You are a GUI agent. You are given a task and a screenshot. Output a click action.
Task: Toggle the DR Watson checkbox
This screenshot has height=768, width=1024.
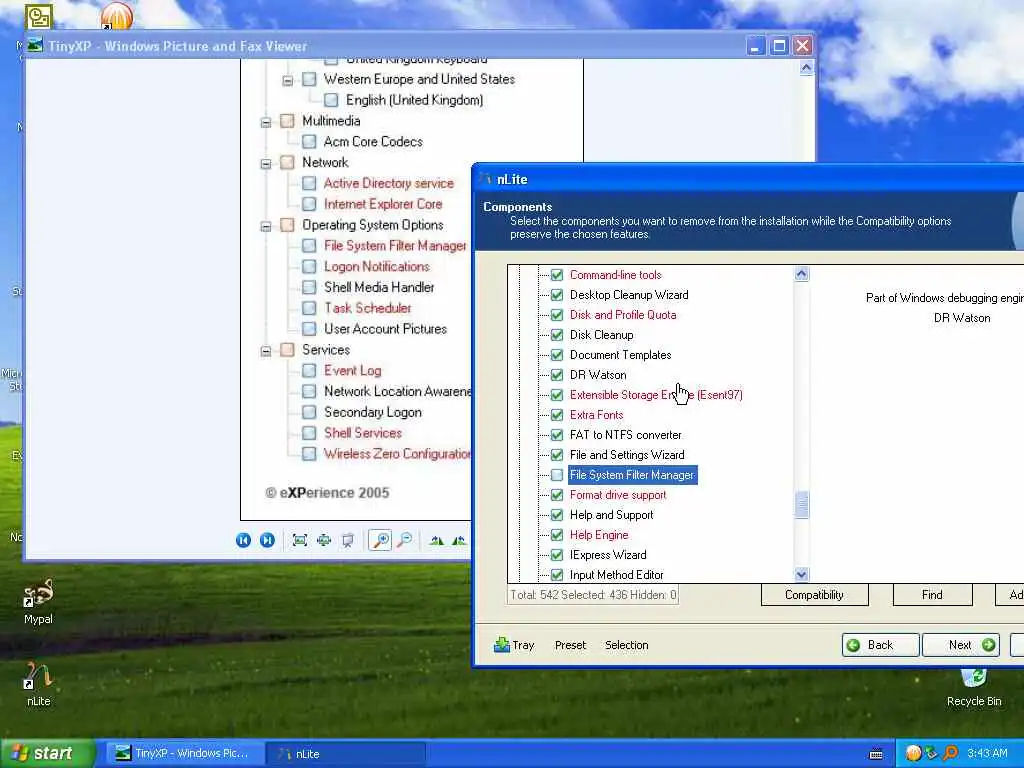point(556,375)
